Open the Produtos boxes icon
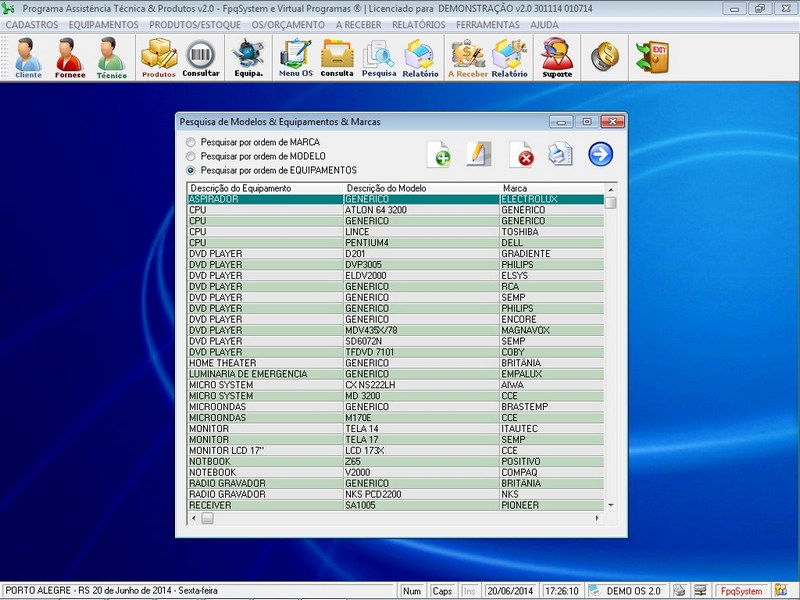 tap(159, 58)
